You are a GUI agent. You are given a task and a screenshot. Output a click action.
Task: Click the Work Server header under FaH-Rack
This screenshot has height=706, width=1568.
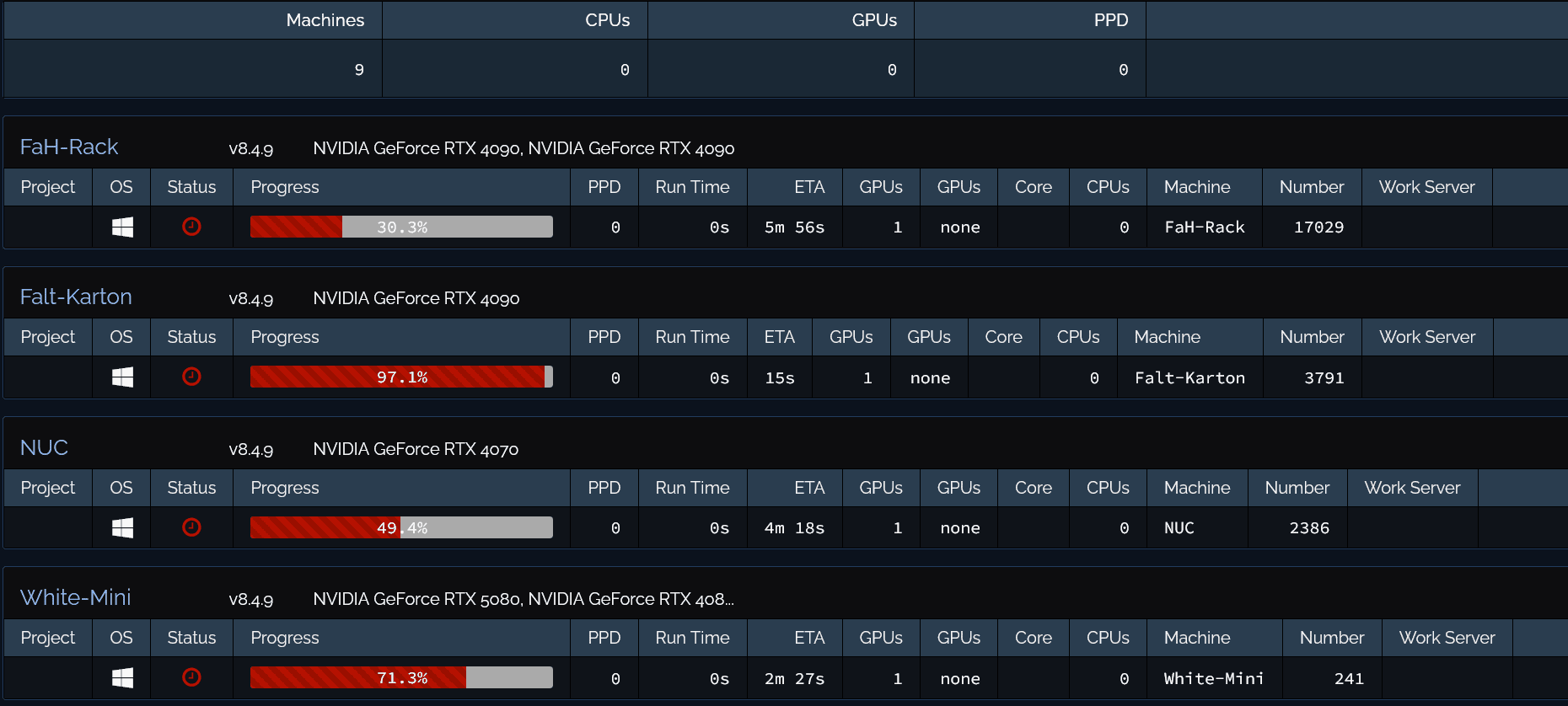[x=1426, y=187]
